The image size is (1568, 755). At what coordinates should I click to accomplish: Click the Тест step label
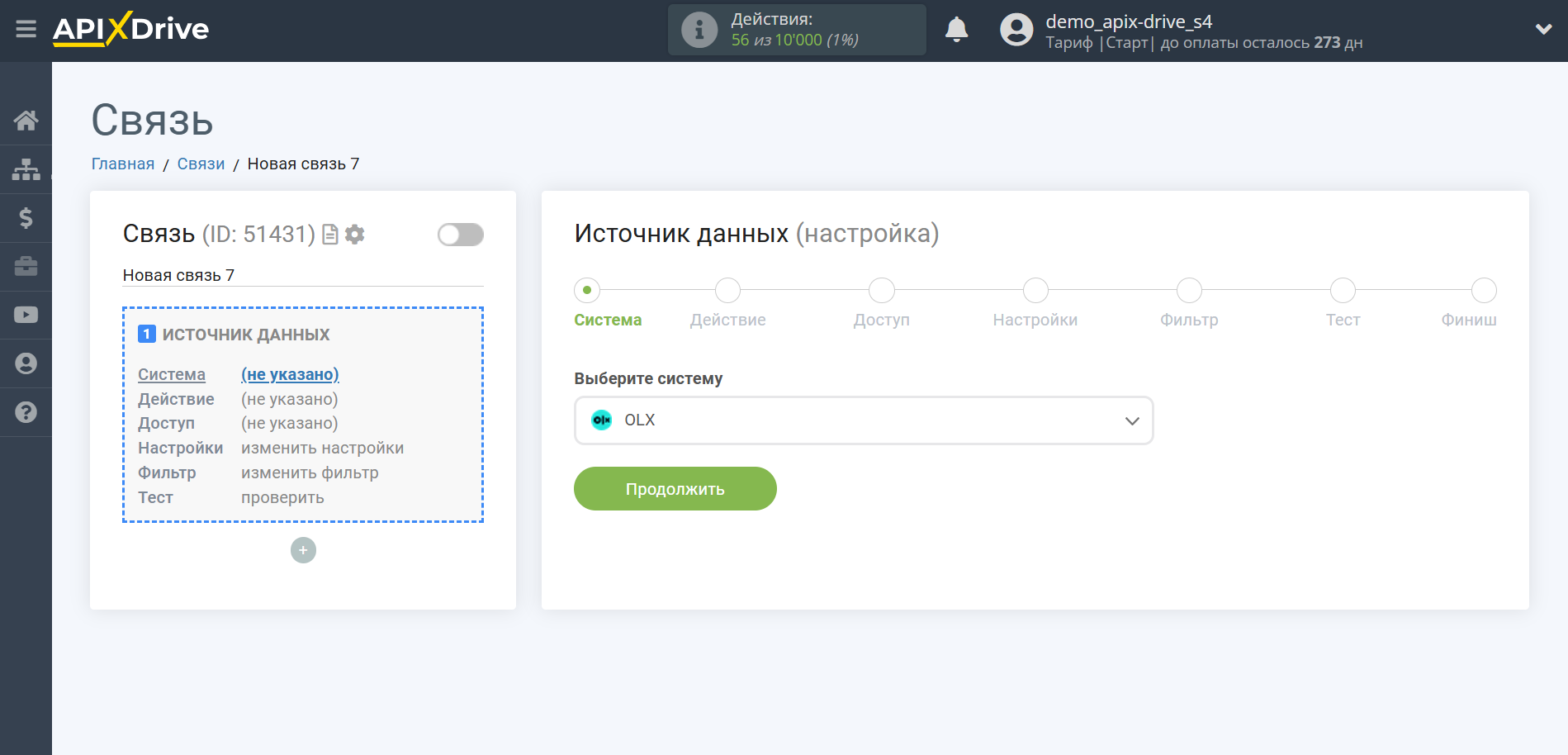coord(1343,320)
